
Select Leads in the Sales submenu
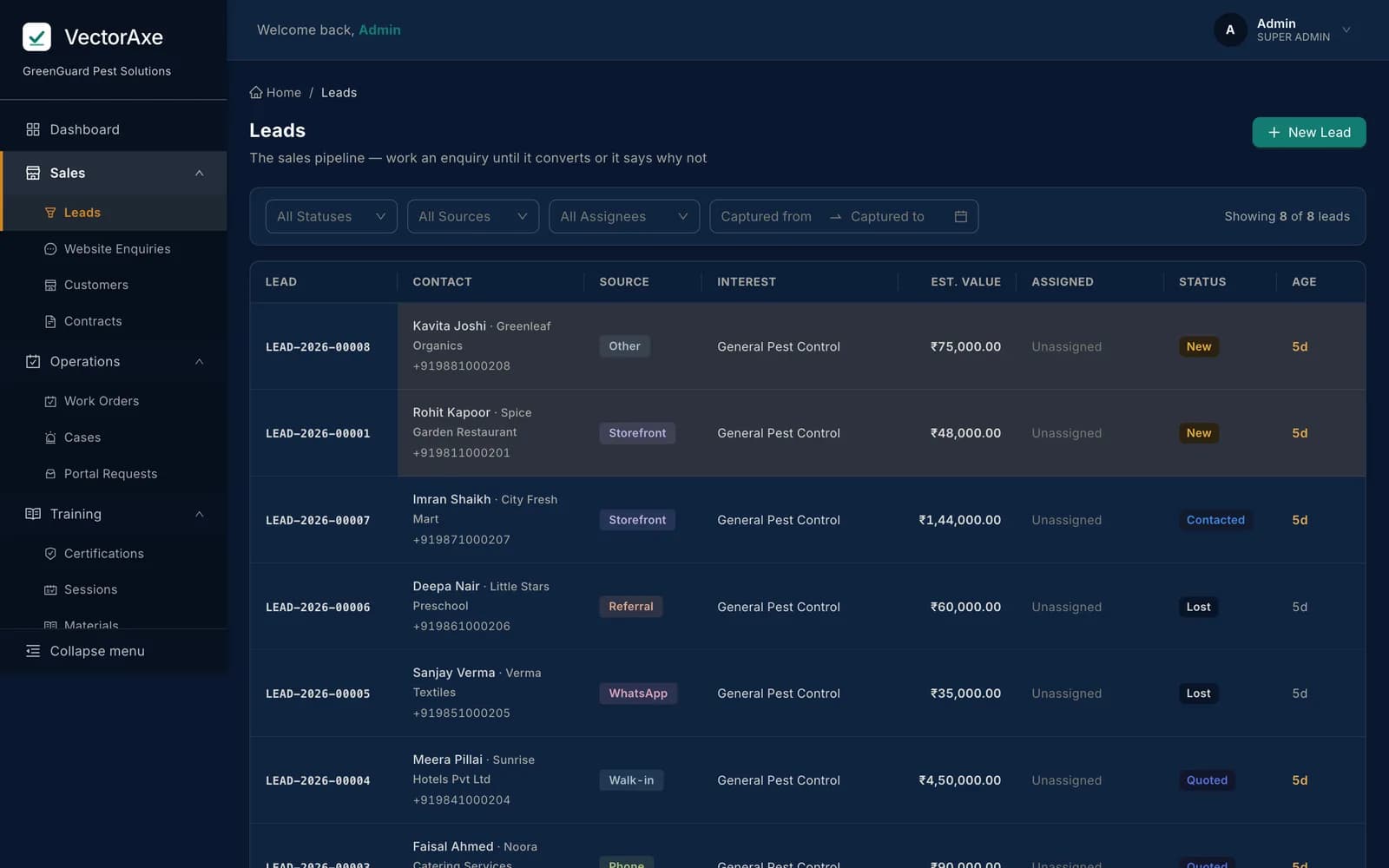click(x=114, y=213)
